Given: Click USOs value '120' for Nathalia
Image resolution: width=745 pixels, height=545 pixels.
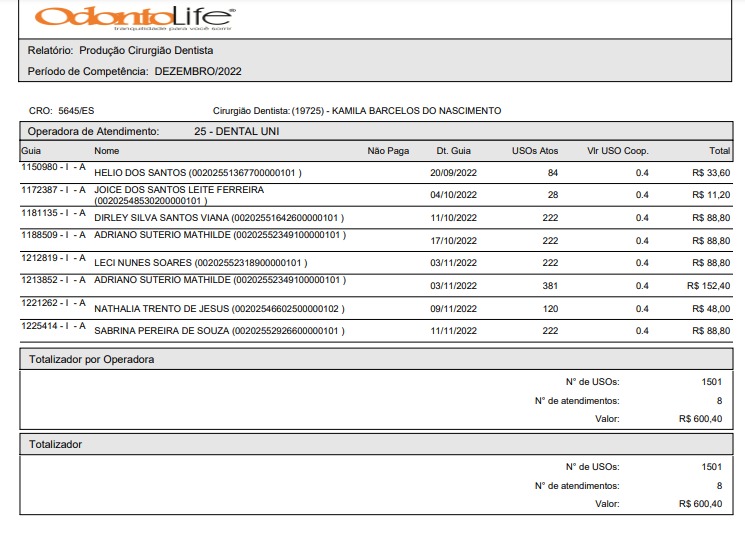Looking at the screenshot, I should [x=550, y=309].
